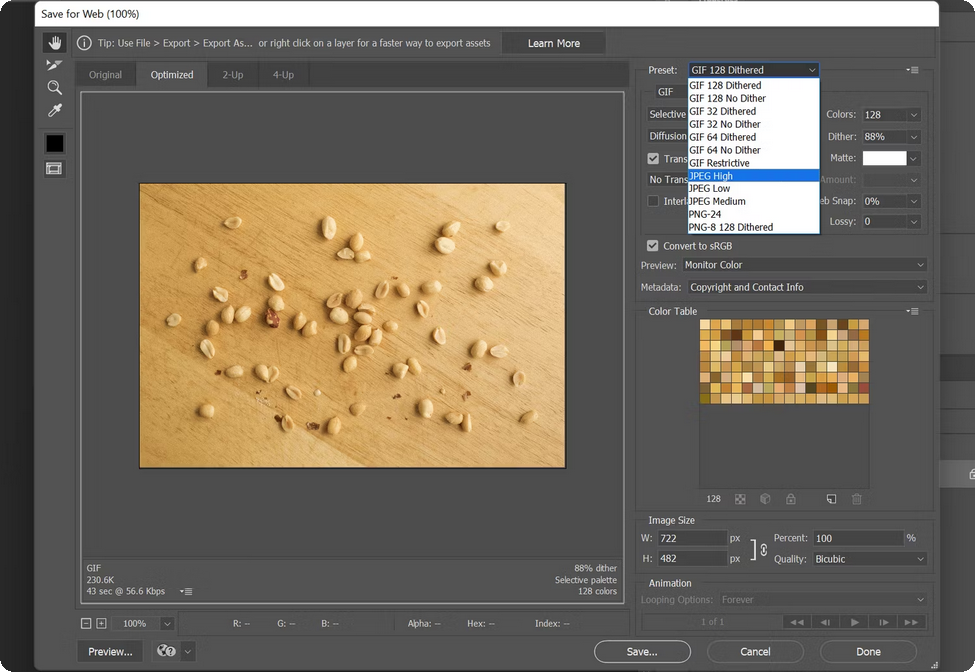Image resolution: width=975 pixels, height=672 pixels.
Task: Toggle slices visibility icon
Action: [54, 169]
